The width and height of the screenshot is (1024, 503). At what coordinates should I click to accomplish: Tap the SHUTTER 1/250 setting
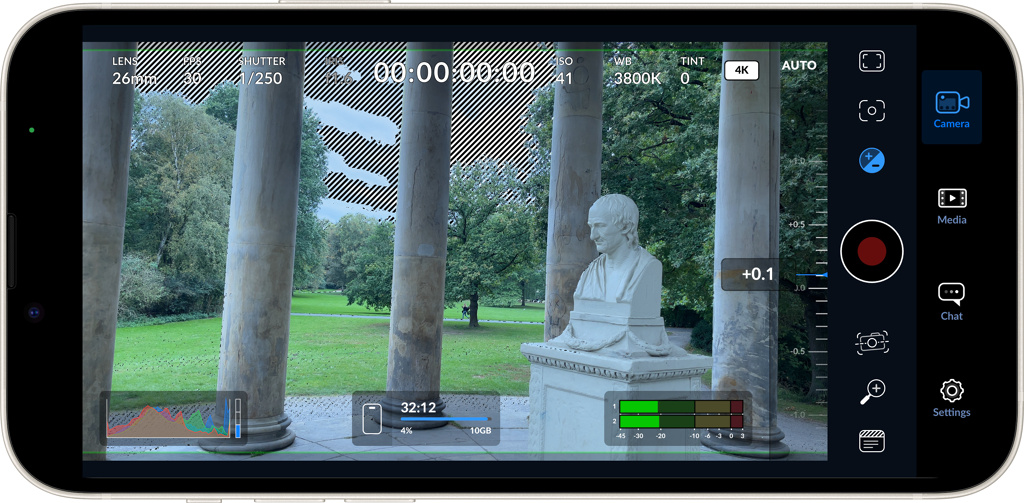[x=261, y=71]
